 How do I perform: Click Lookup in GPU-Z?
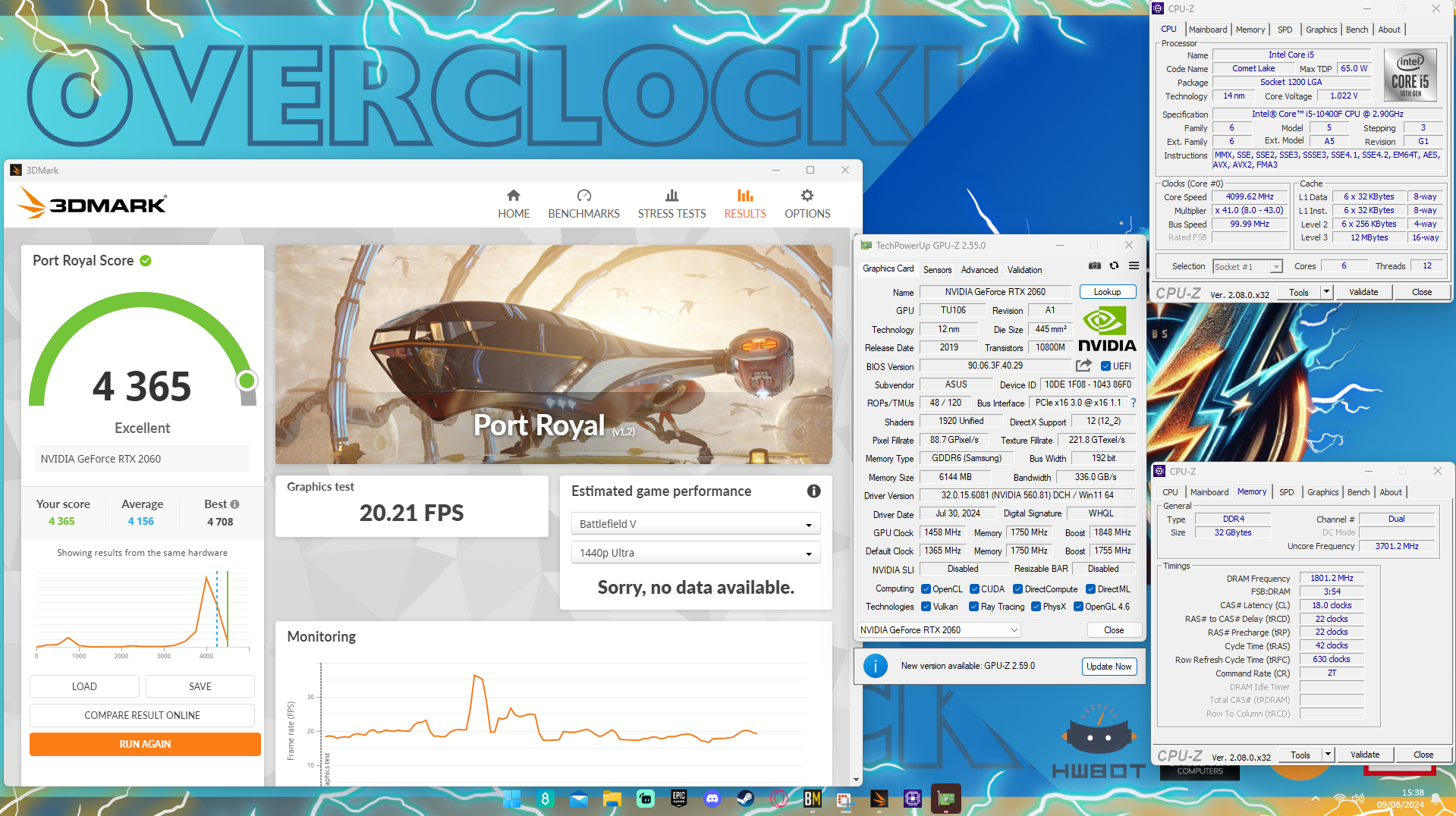point(1107,292)
